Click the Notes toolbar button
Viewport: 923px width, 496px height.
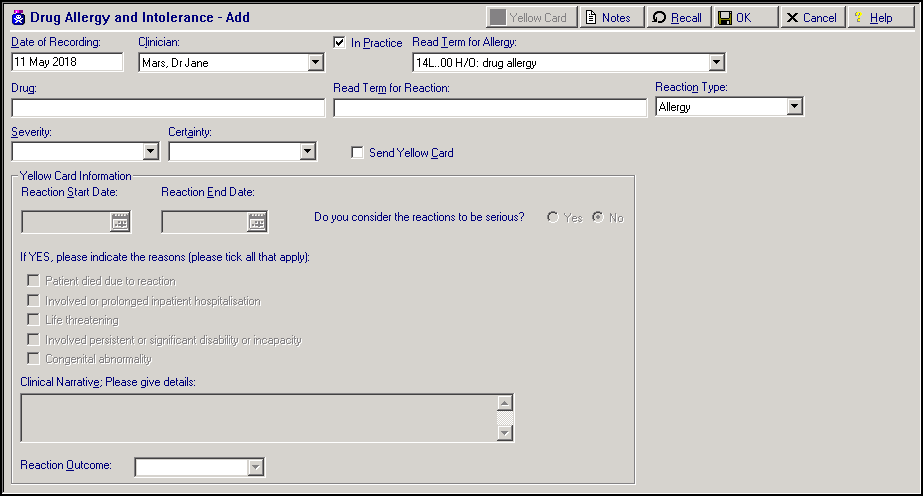[x=608, y=18]
